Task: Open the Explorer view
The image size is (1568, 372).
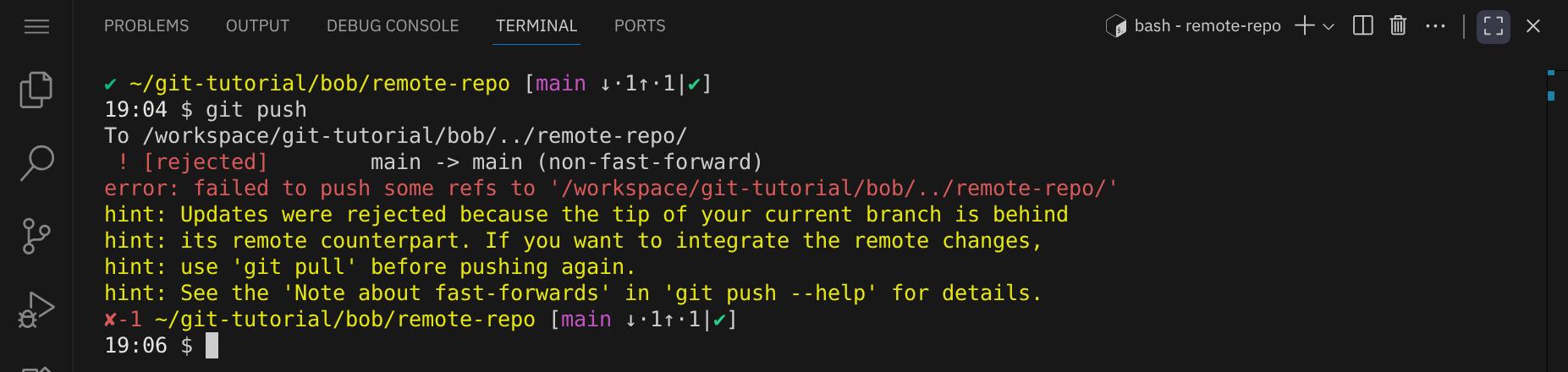Action: click(36, 90)
